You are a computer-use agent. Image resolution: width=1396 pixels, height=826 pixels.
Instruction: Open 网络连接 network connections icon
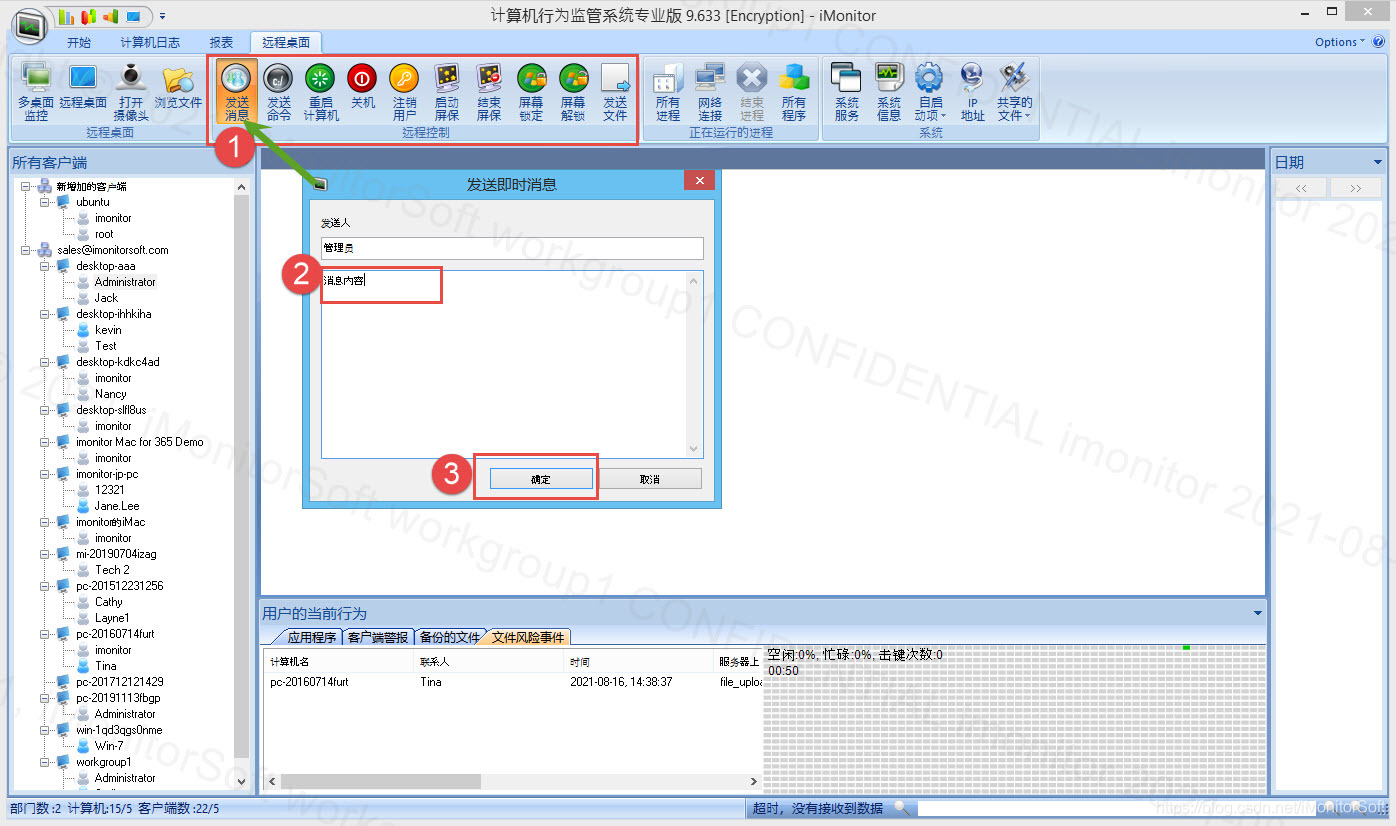tap(709, 92)
